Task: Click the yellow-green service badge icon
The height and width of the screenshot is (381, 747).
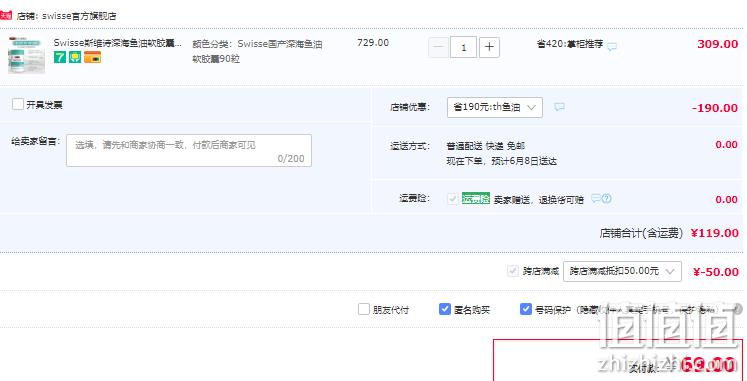Action: coord(75,57)
